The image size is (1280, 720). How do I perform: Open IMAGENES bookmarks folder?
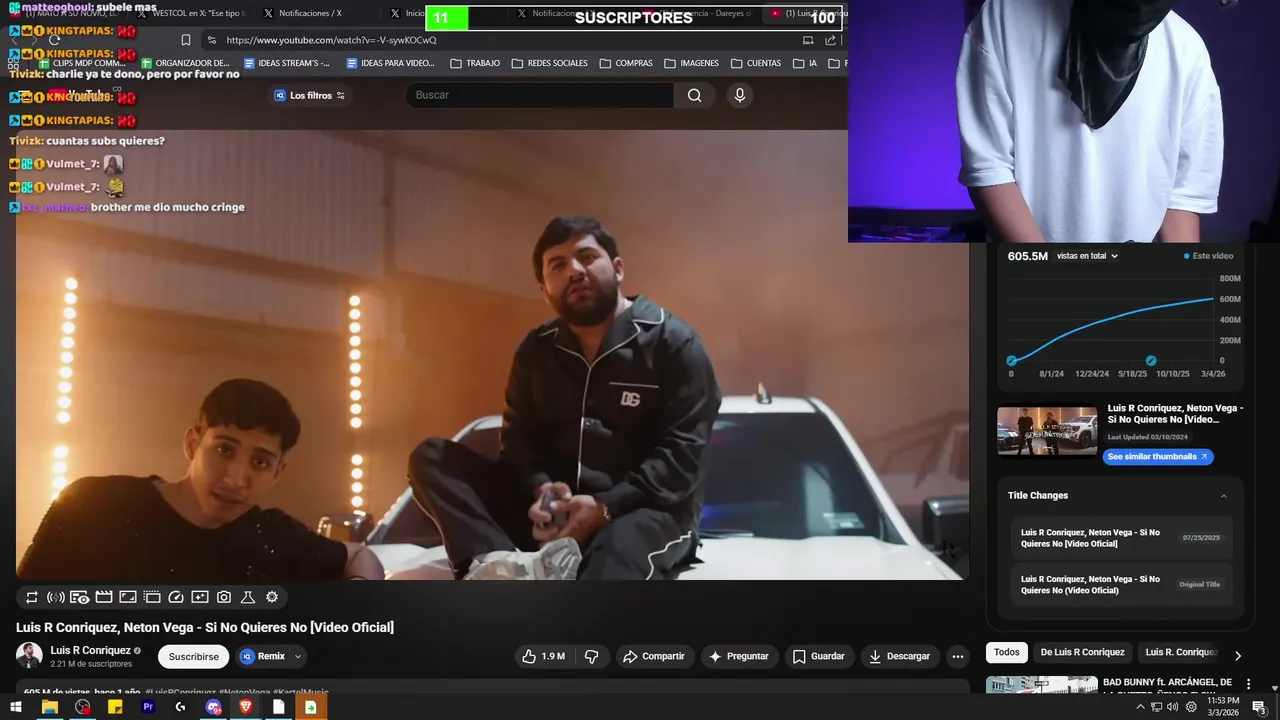(691, 63)
